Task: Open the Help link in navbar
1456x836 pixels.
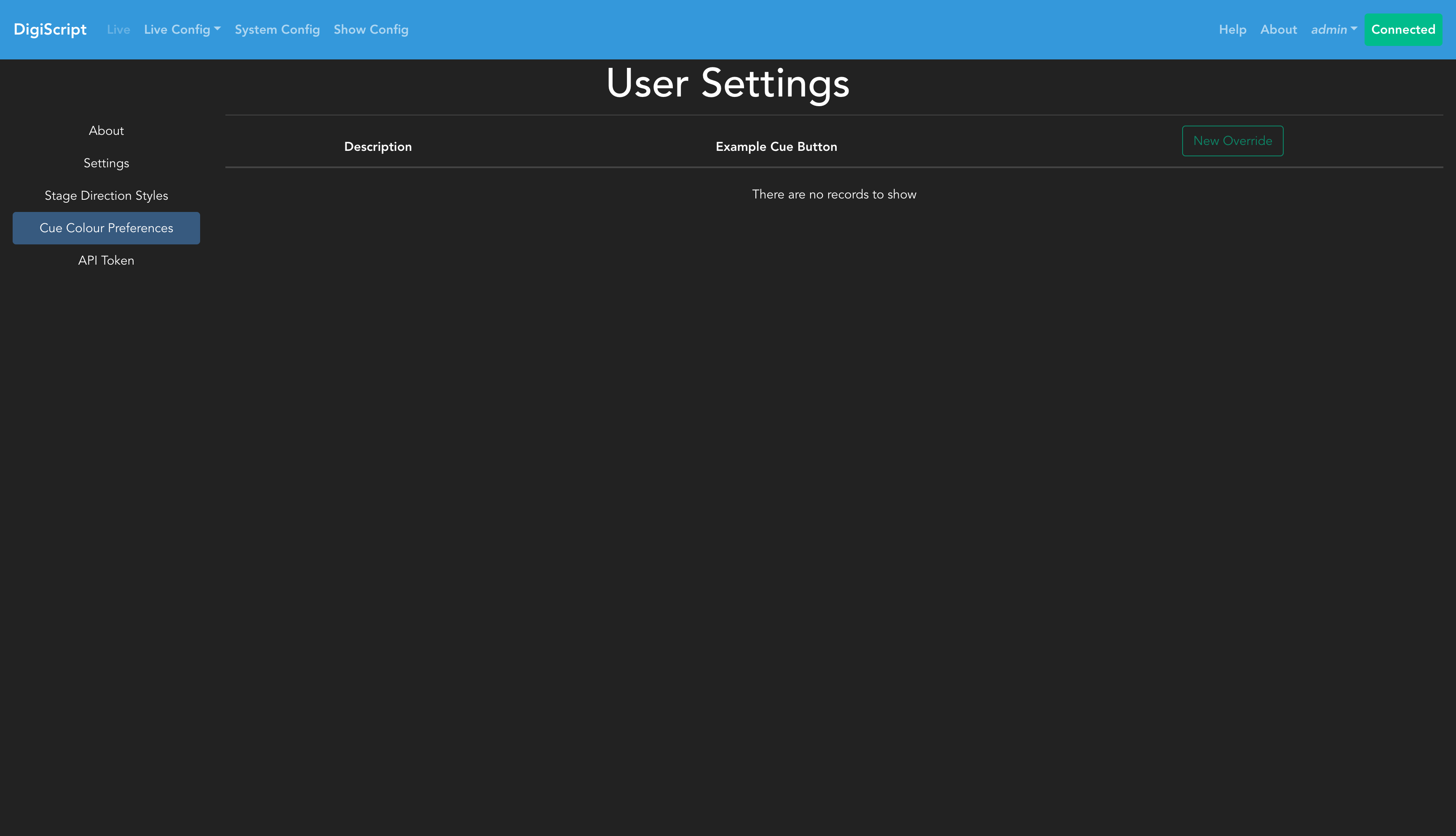Action: click(1232, 29)
